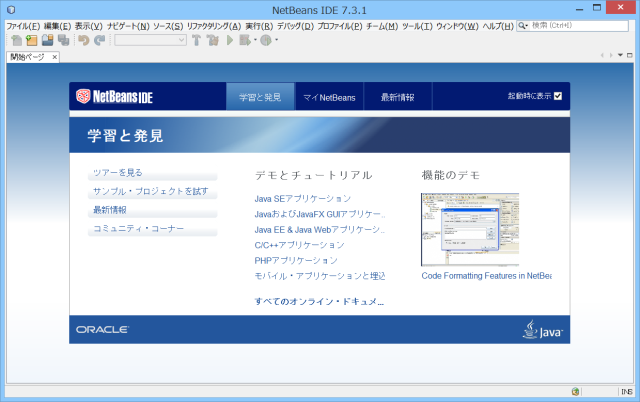This screenshot has width=640, height=402.
Task: Click the status bar notification icon
Action: point(576,392)
